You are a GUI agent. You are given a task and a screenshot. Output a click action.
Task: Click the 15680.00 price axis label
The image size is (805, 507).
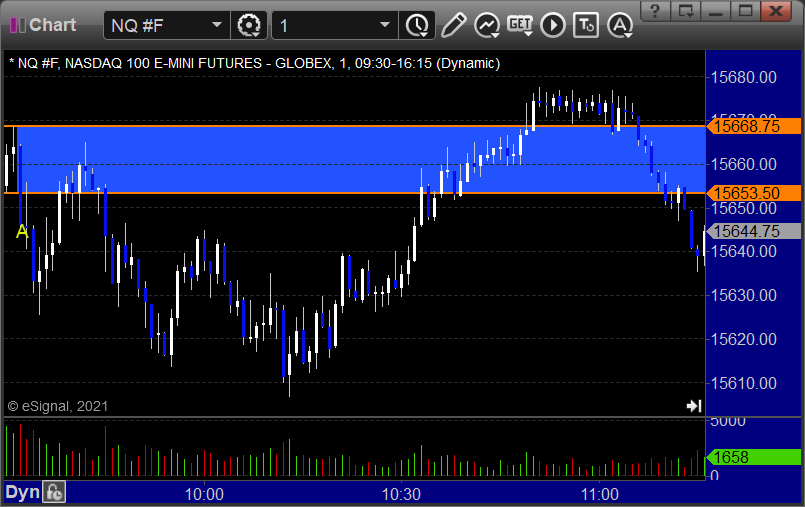[743, 77]
